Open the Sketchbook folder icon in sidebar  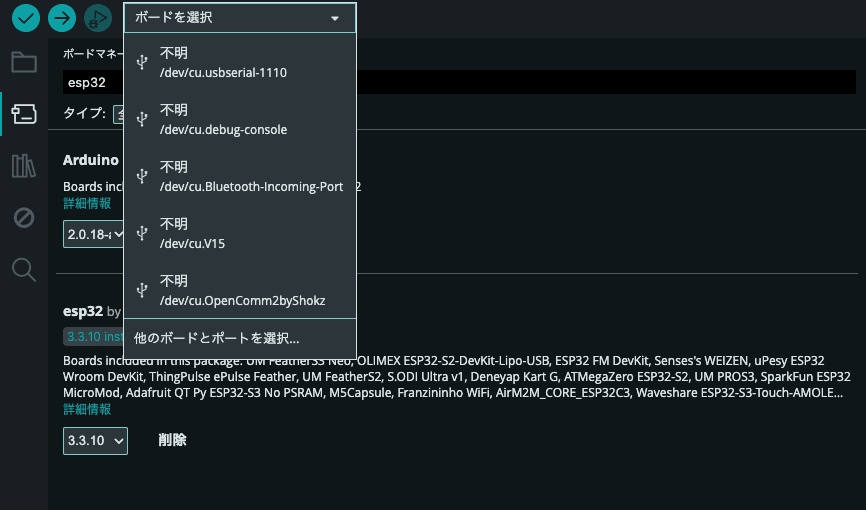pyautogui.click(x=24, y=62)
